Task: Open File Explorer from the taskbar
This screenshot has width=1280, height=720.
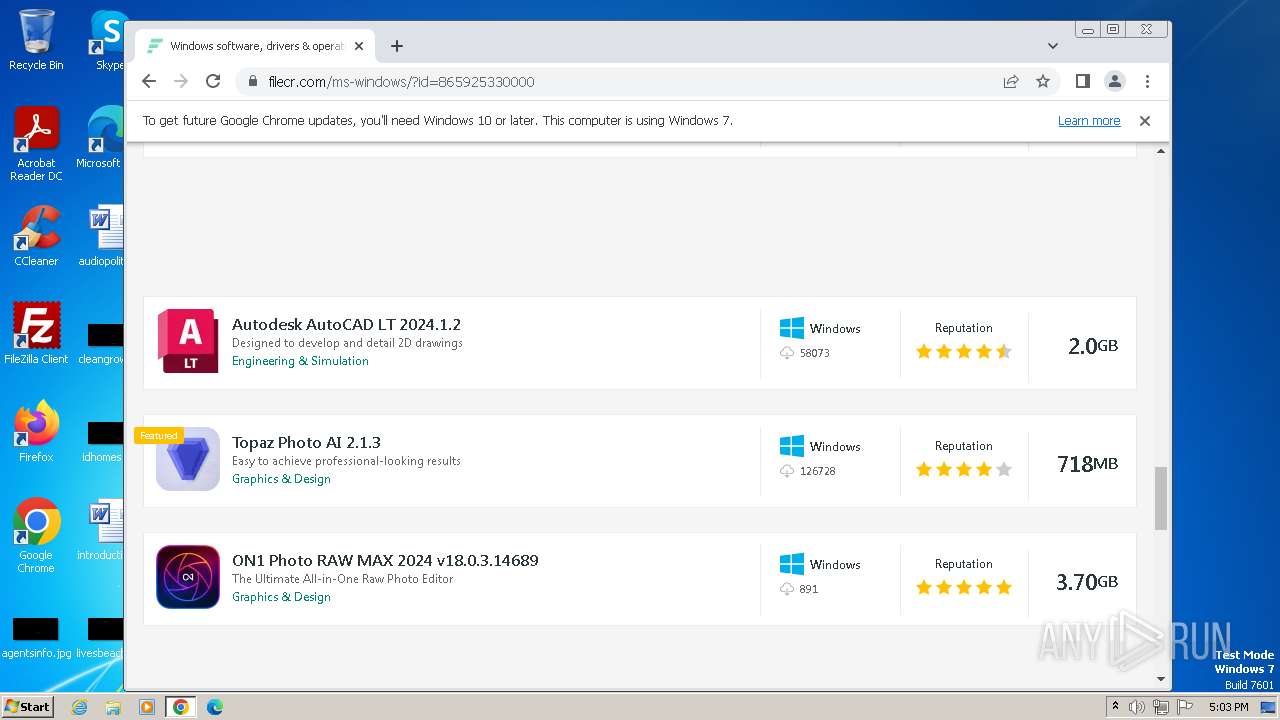Action: tap(113, 707)
